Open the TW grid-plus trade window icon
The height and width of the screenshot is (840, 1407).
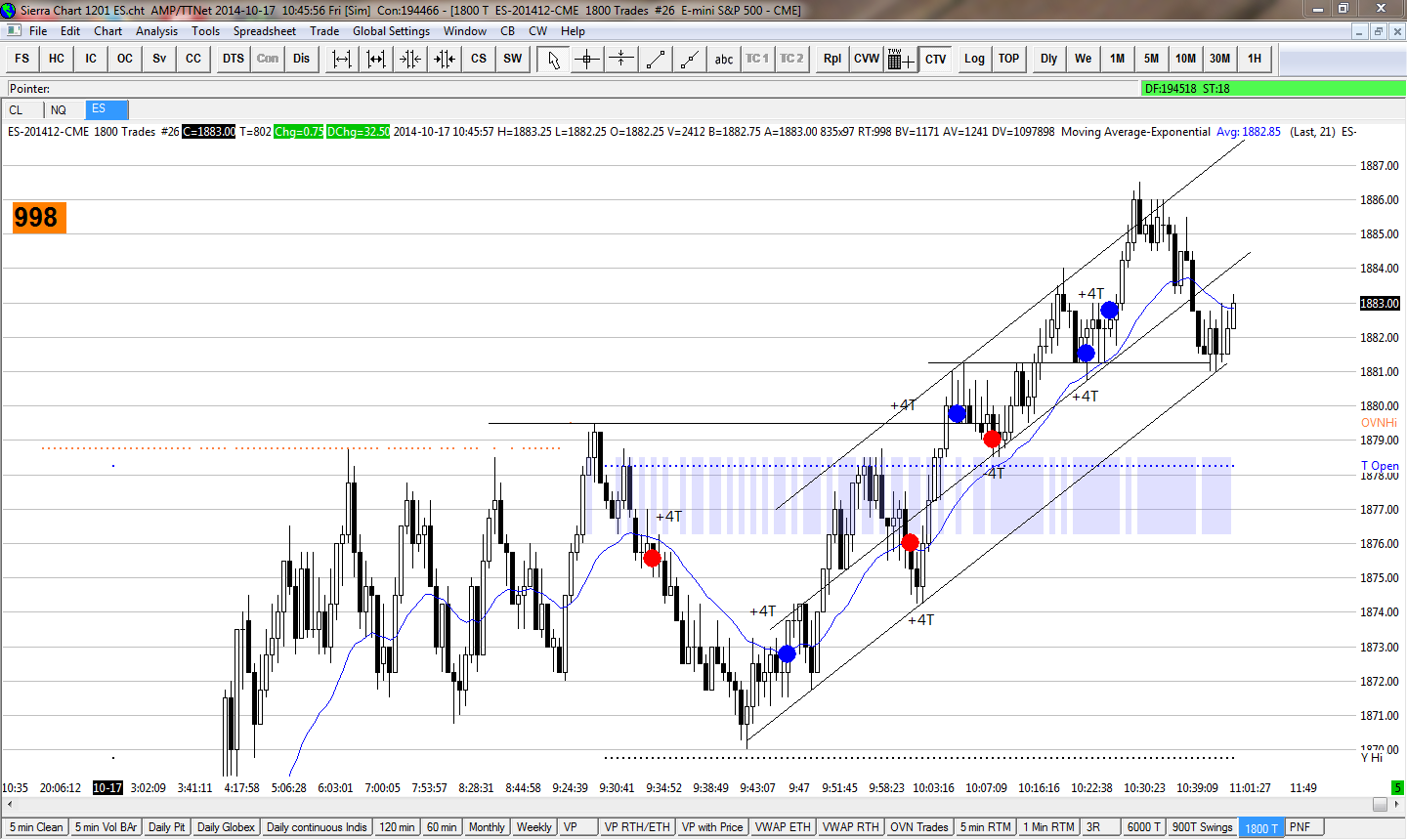click(901, 59)
